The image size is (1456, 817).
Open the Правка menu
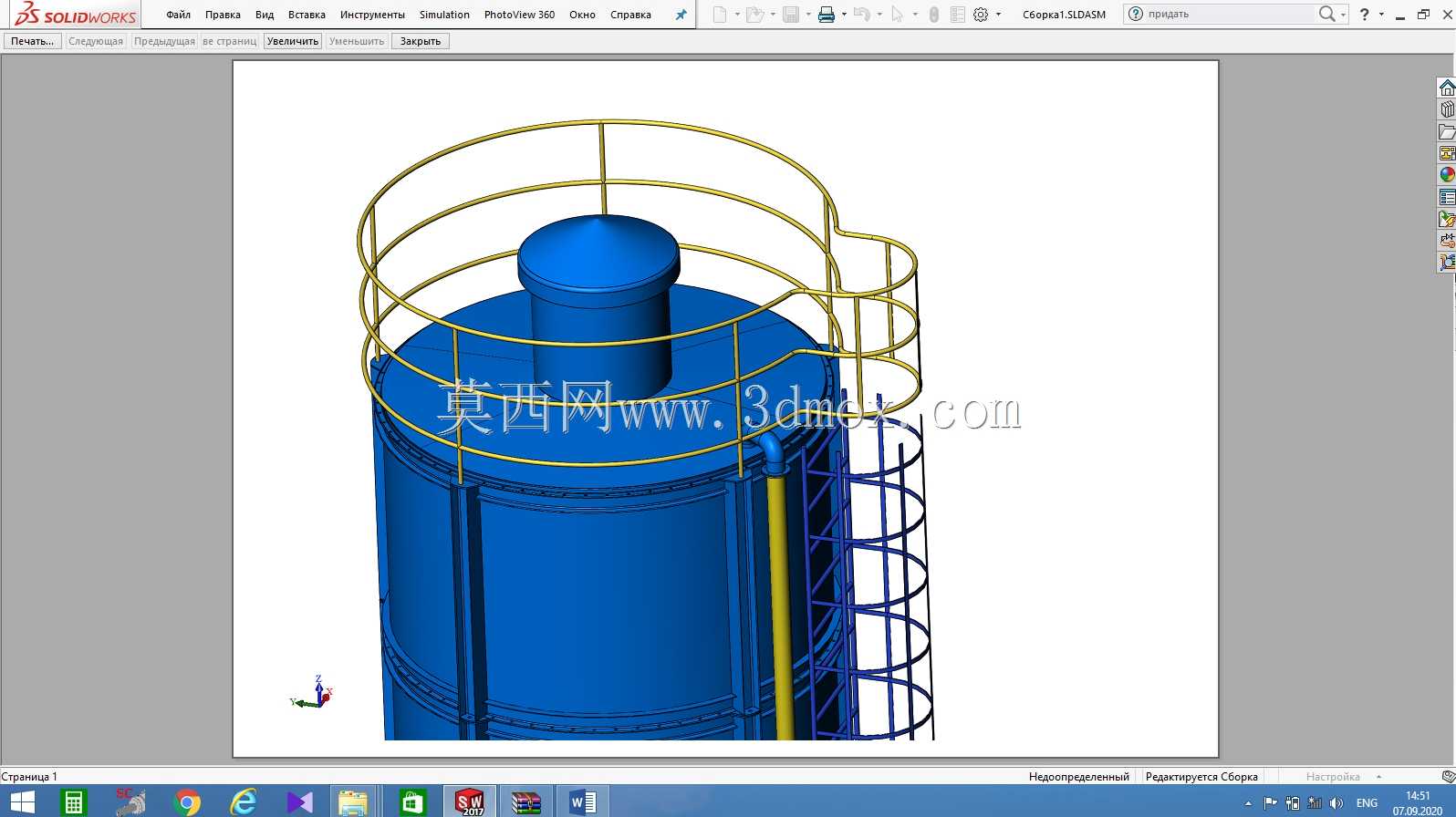(x=223, y=15)
